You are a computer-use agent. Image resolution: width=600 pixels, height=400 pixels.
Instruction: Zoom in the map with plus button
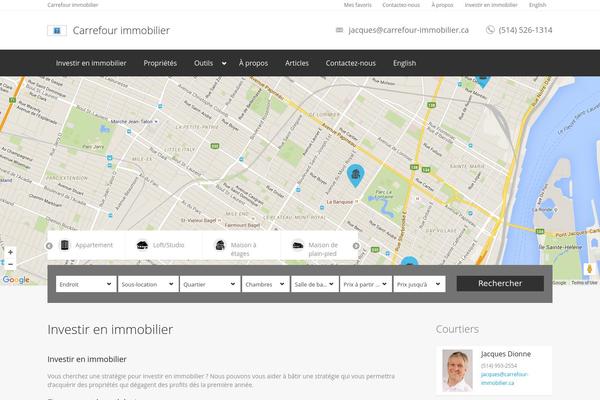(10, 252)
